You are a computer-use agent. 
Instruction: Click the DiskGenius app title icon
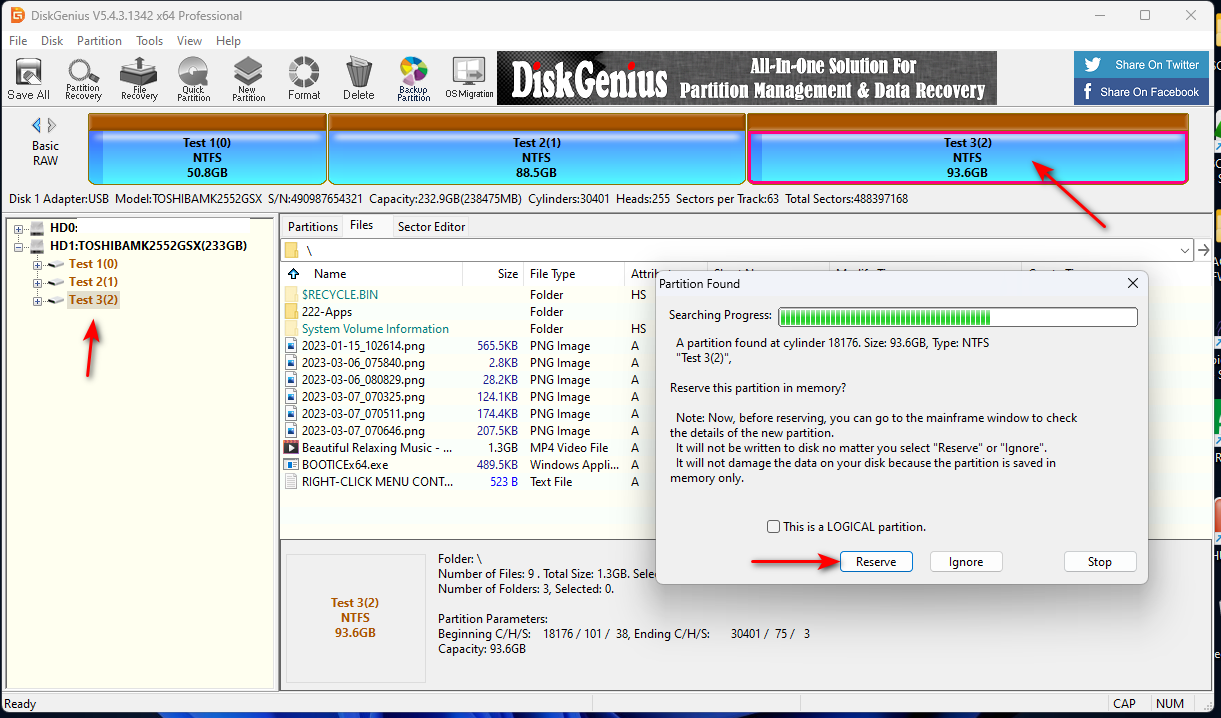coord(16,15)
